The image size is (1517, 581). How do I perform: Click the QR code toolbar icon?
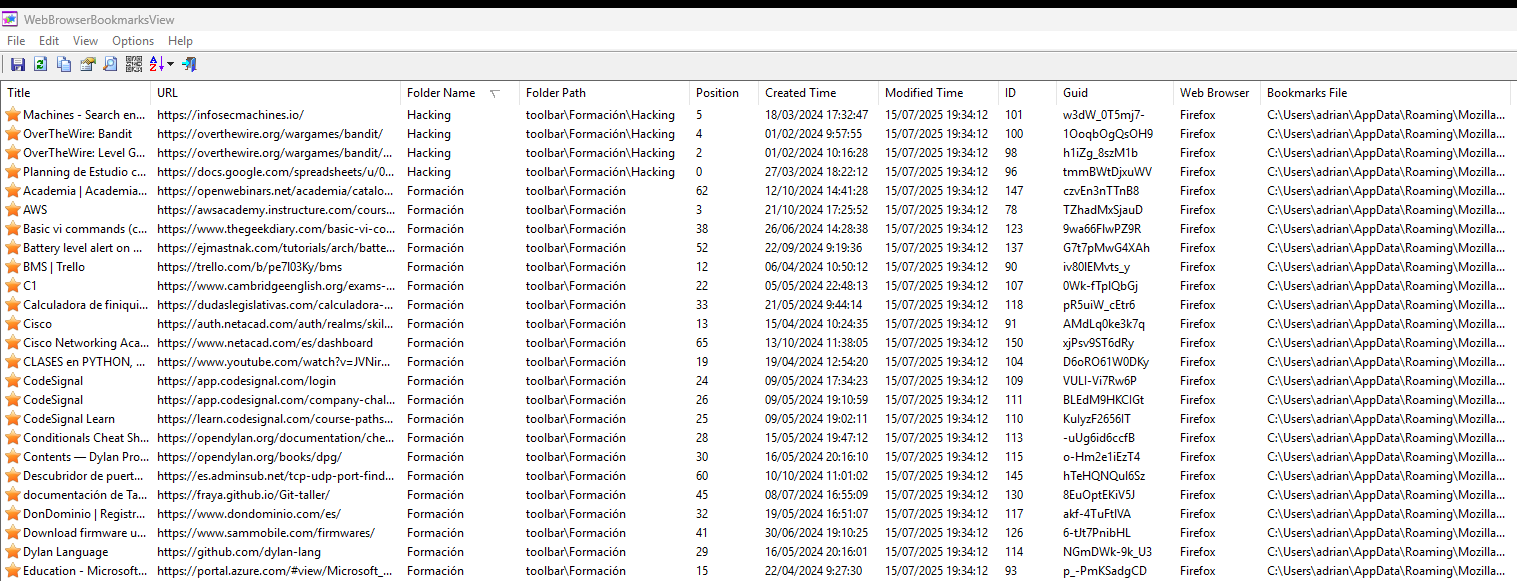[133, 64]
